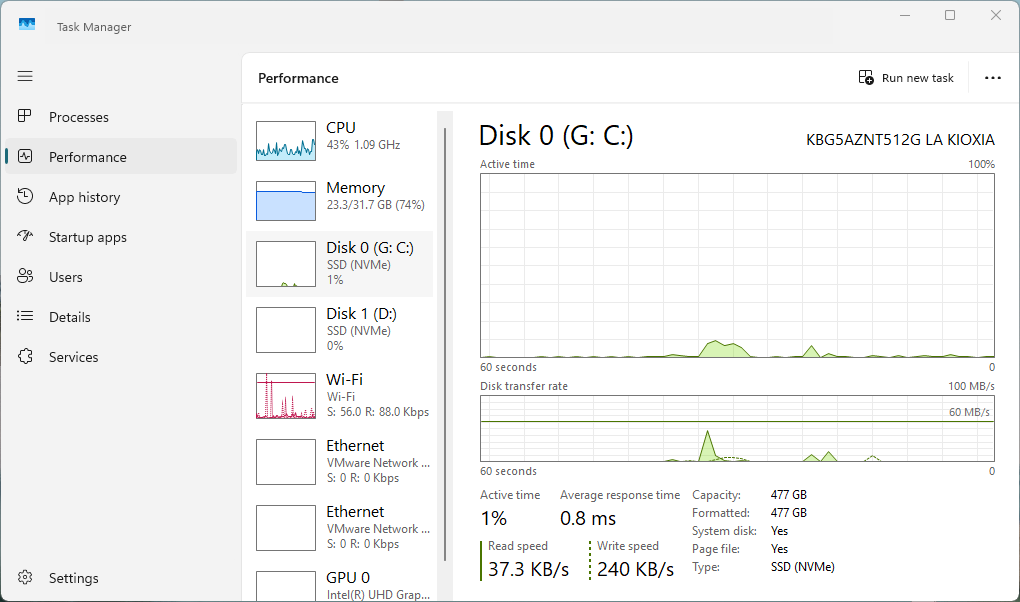Image resolution: width=1020 pixels, height=602 pixels.
Task: Select the Wi-Fi graph thumbnail
Action: pyautogui.click(x=286, y=396)
